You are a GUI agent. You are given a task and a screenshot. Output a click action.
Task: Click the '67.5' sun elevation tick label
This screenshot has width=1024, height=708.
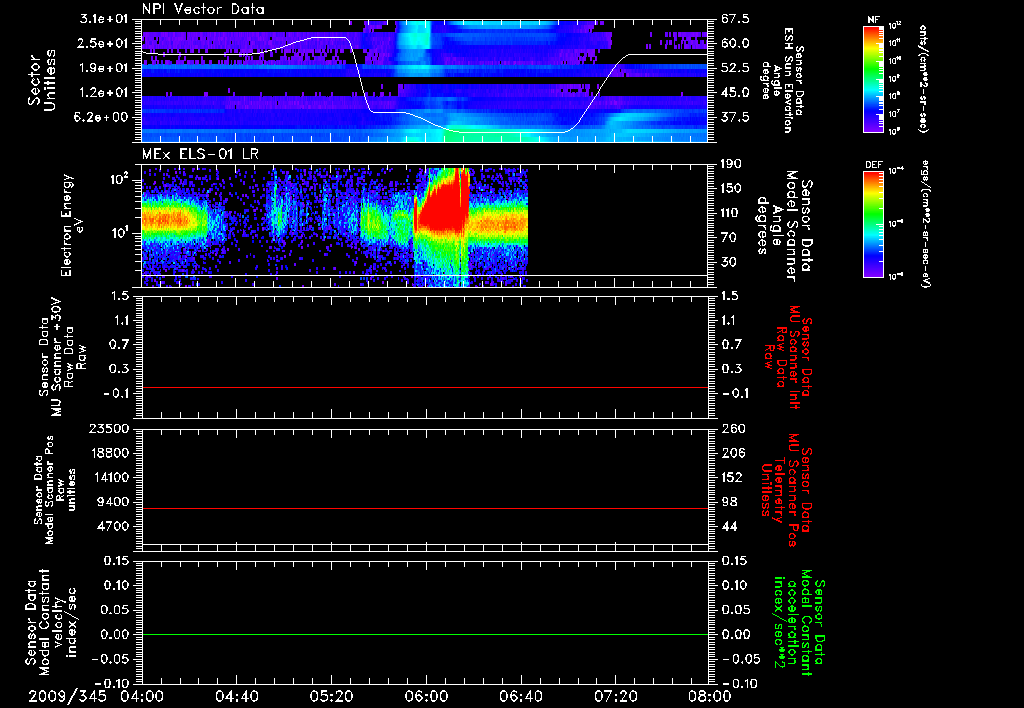click(735, 19)
